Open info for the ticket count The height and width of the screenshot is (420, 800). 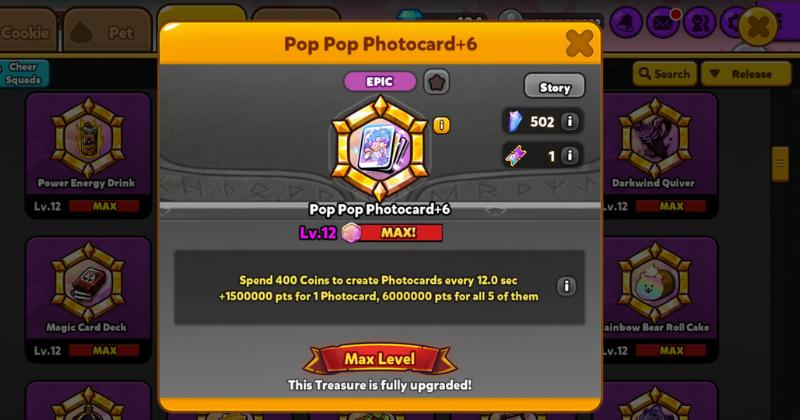(x=569, y=155)
